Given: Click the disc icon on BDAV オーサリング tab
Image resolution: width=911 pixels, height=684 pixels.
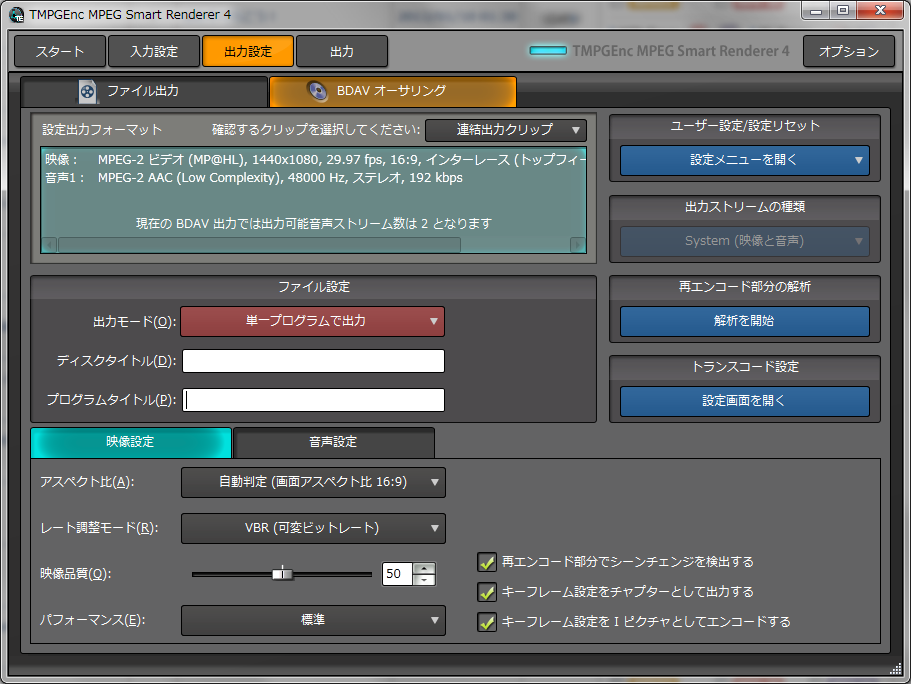Looking at the screenshot, I should pos(317,91).
